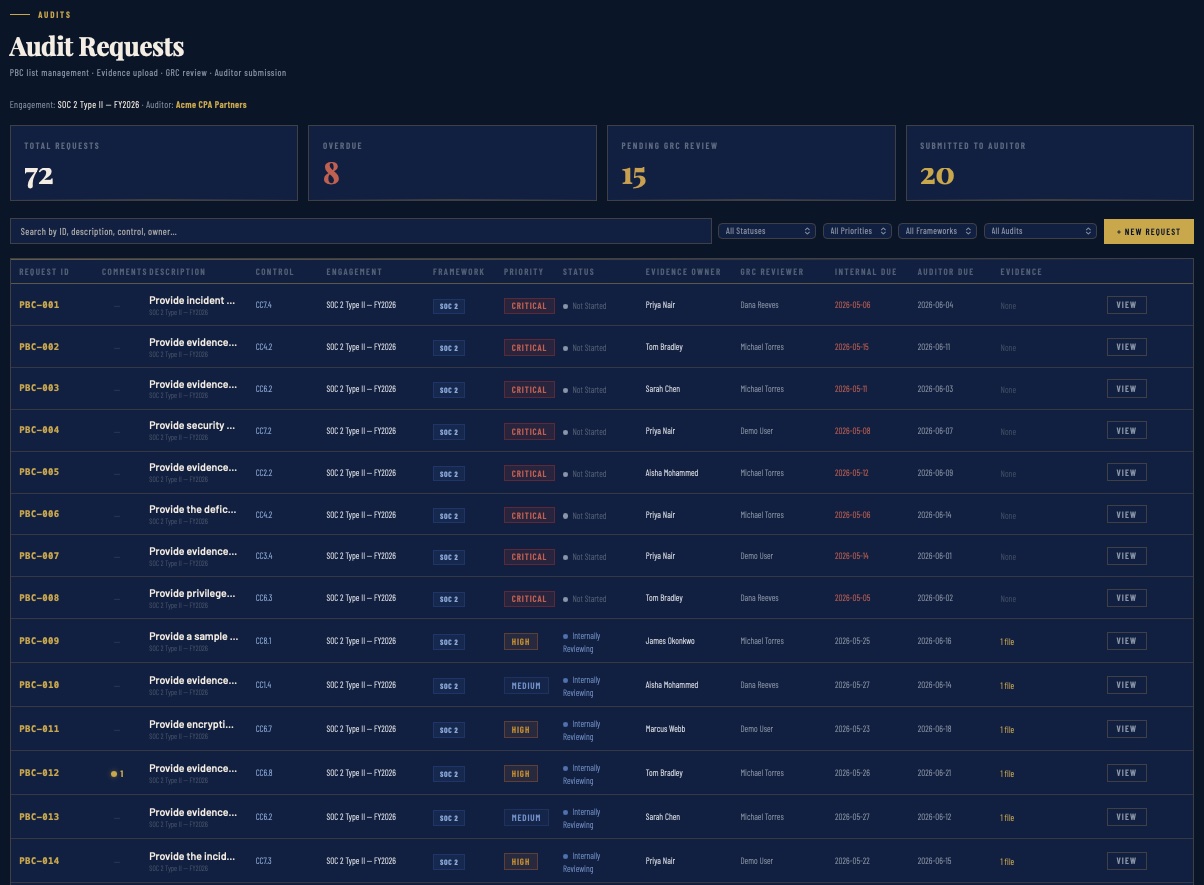Click control CC7.4 in PBC-001 row
This screenshot has height=885, width=1204.
[x=264, y=305]
